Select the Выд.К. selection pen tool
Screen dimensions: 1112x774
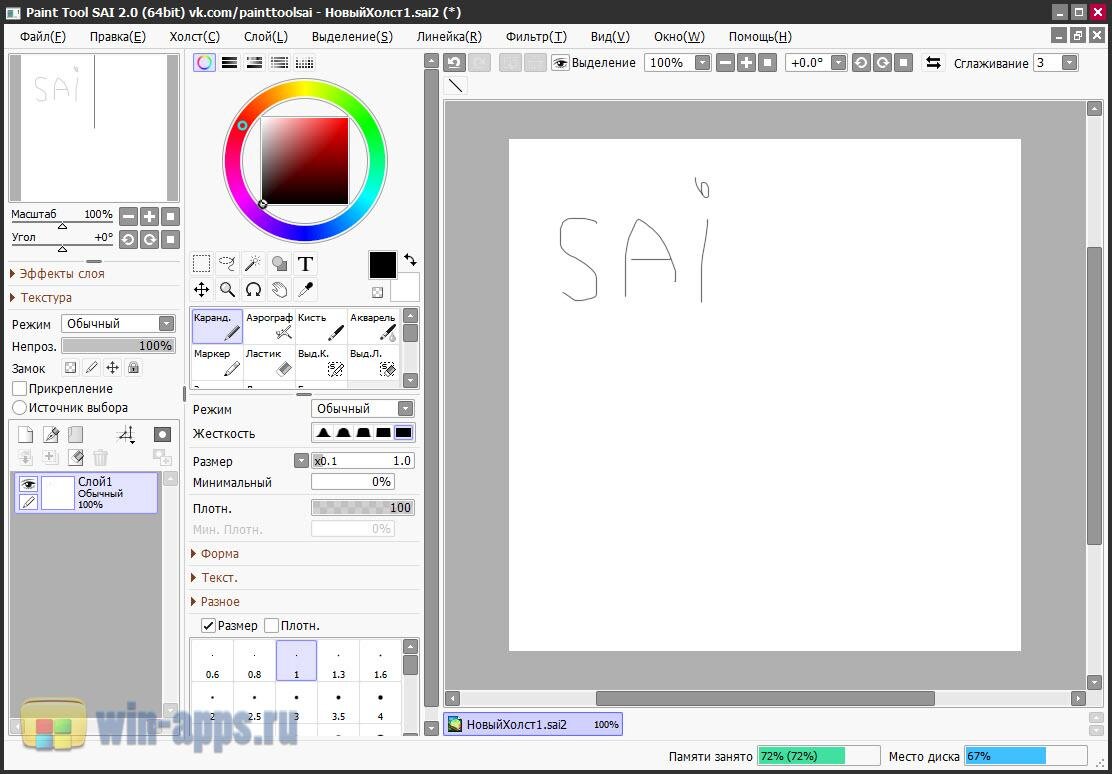coord(321,362)
